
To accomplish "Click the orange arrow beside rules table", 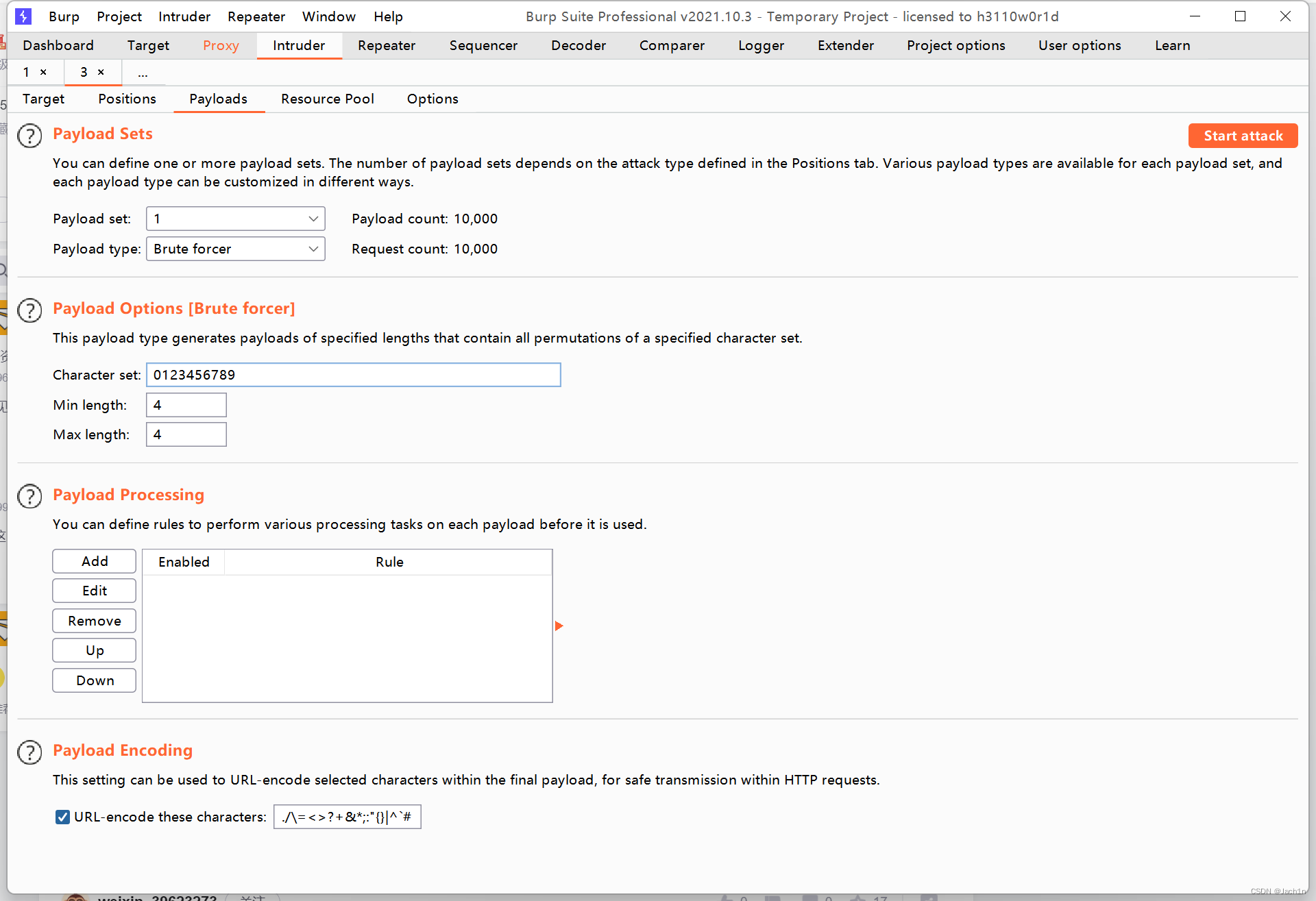I will (559, 626).
